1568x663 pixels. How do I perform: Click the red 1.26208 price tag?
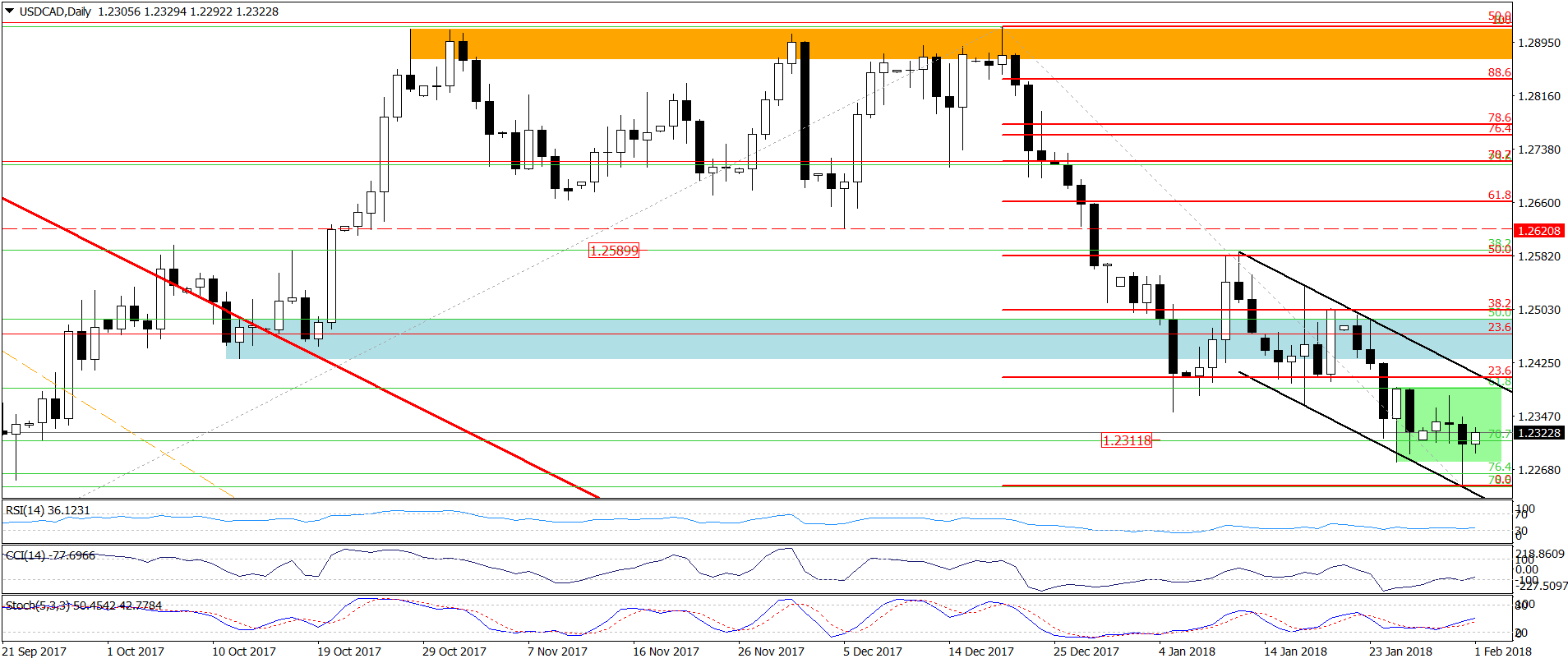point(1538,231)
